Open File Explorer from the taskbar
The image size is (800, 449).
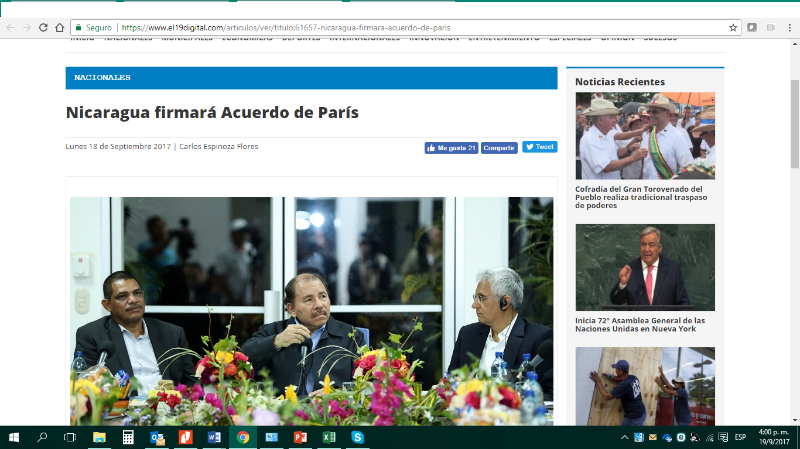99,437
